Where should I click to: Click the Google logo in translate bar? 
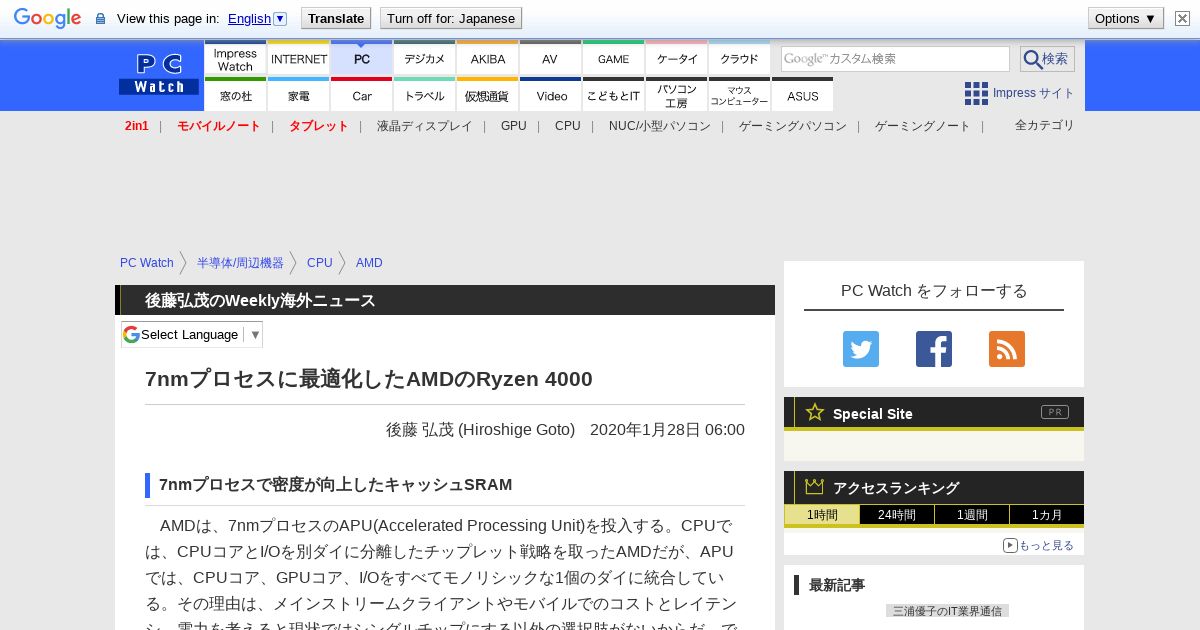click(x=47, y=18)
